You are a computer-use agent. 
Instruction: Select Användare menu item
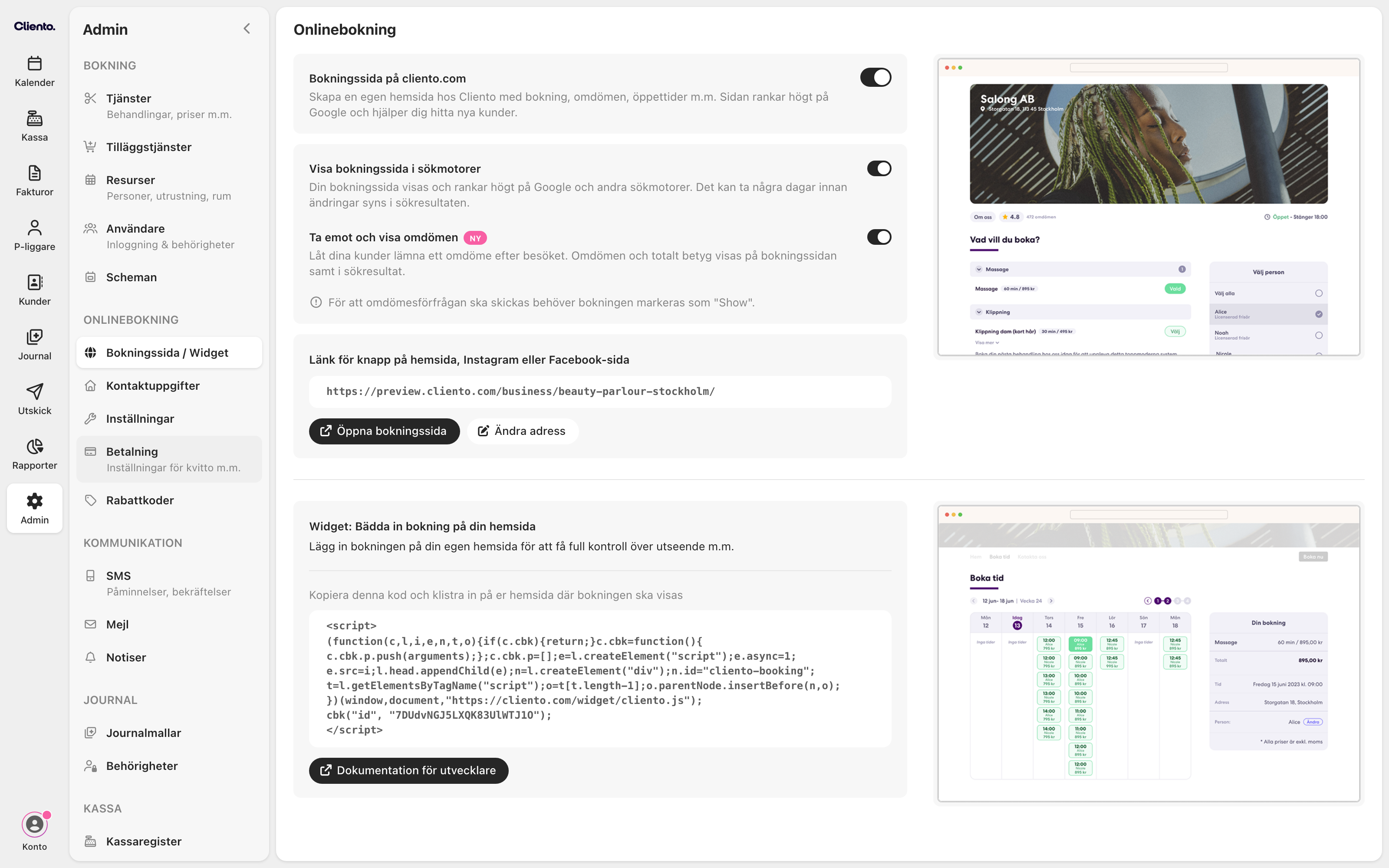[x=169, y=237]
